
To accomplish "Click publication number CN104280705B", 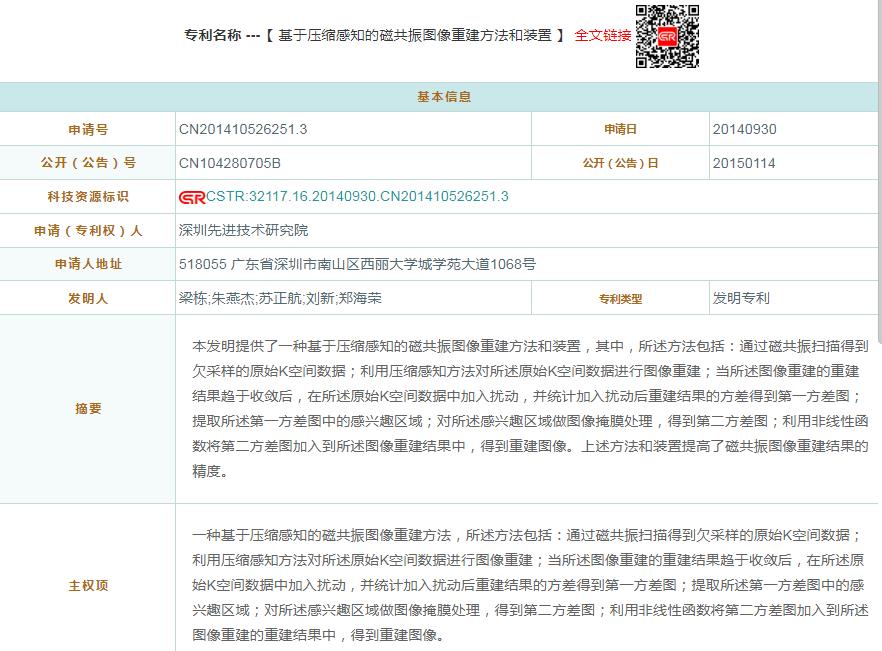I will click(230, 163).
